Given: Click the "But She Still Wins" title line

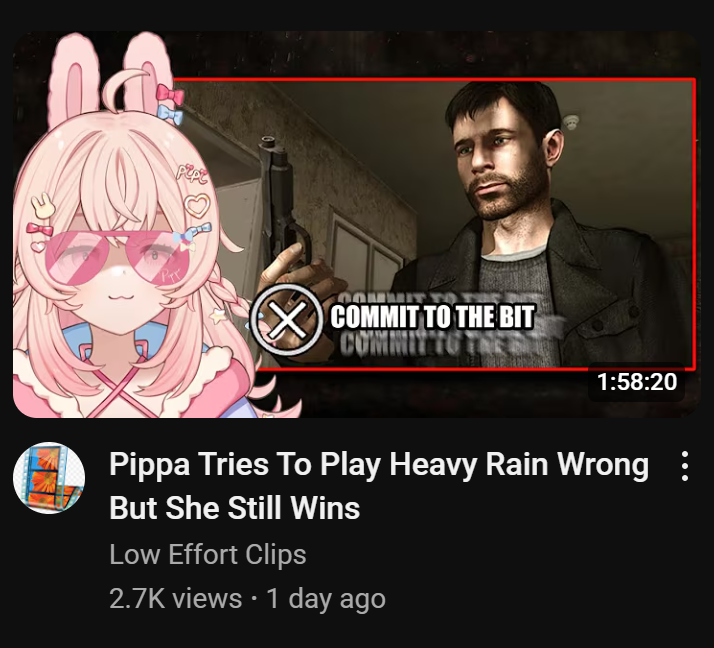Looking at the screenshot, I should pos(235,507).
